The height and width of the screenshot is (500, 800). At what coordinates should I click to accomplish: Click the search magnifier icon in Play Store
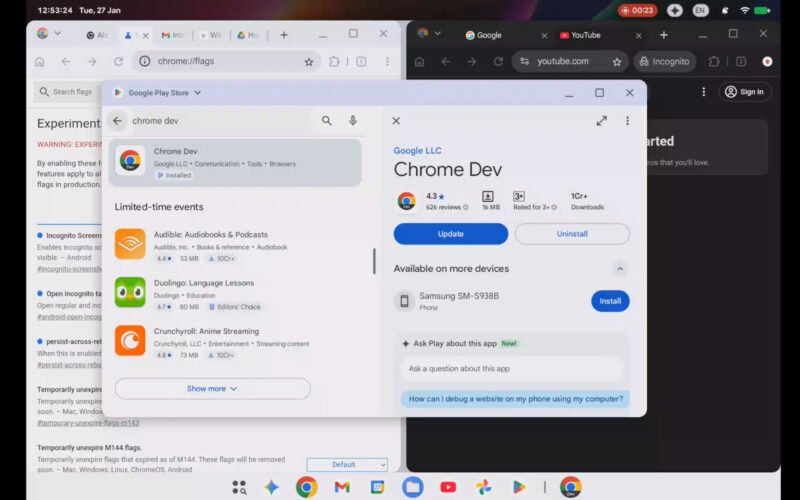[x=326, y=121]
